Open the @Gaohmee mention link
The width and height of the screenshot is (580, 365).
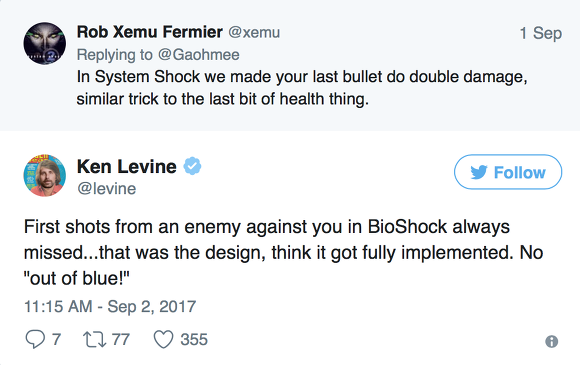click(x=199, y=55)
